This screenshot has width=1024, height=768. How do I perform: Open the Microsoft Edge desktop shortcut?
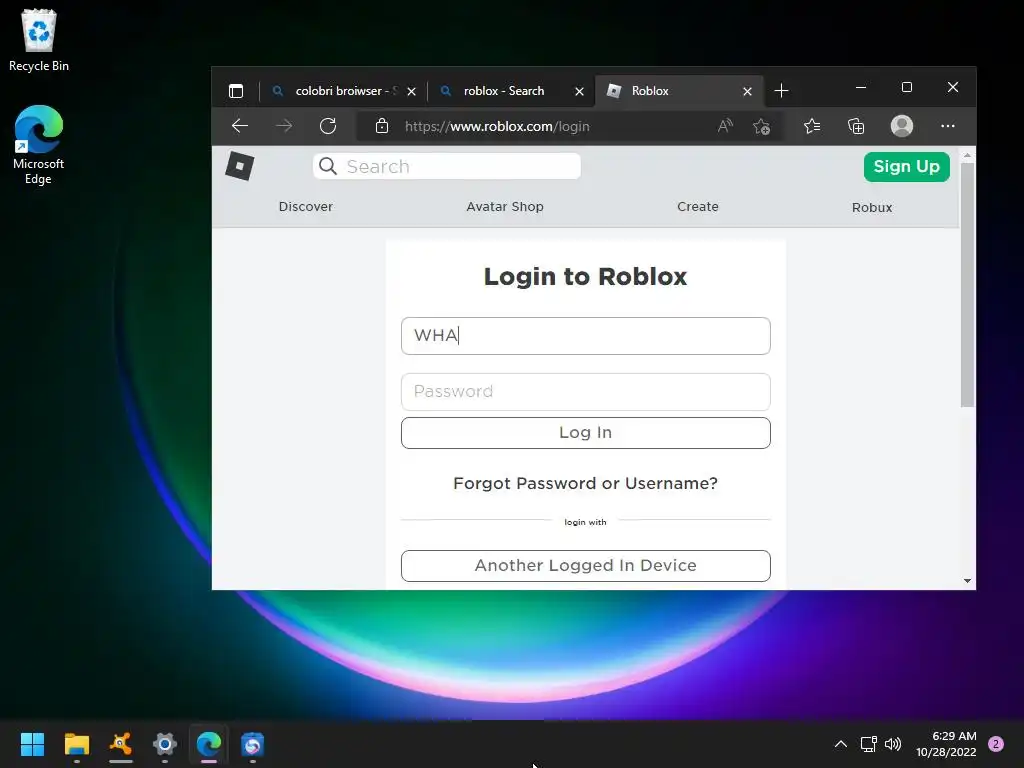click(x=39, y=145)
